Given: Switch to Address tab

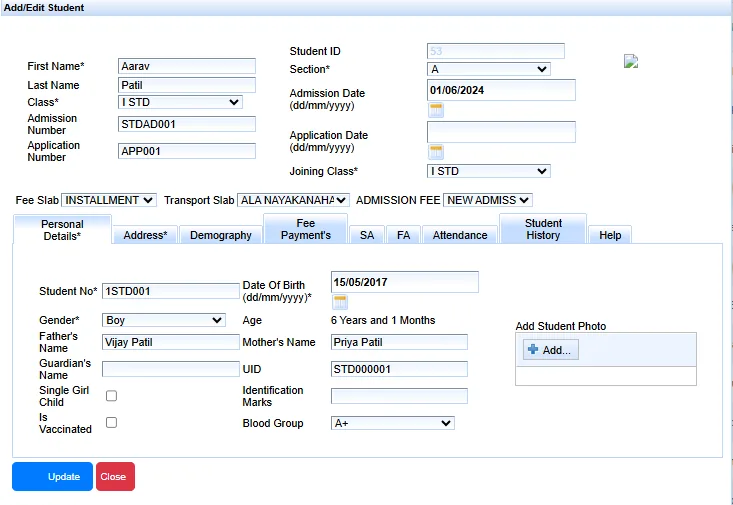Looking at the screenshot, I should pos(145,235).
